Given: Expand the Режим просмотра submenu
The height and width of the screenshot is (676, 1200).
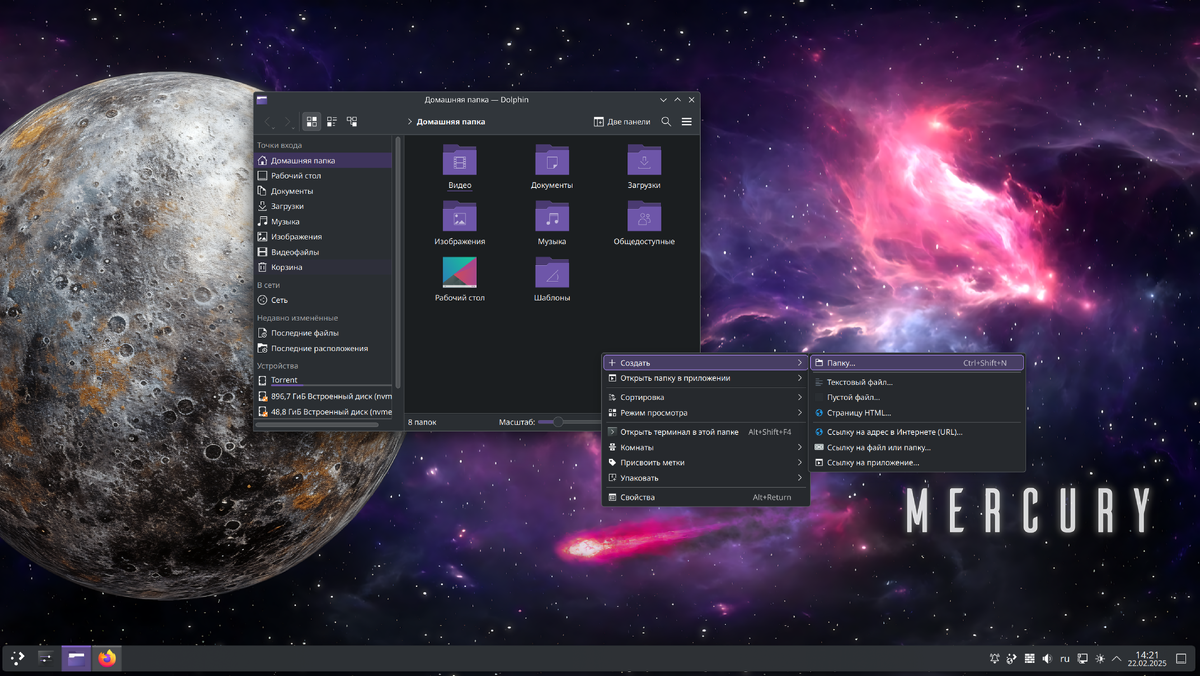Looking at the screenshot, I should 705,412.
